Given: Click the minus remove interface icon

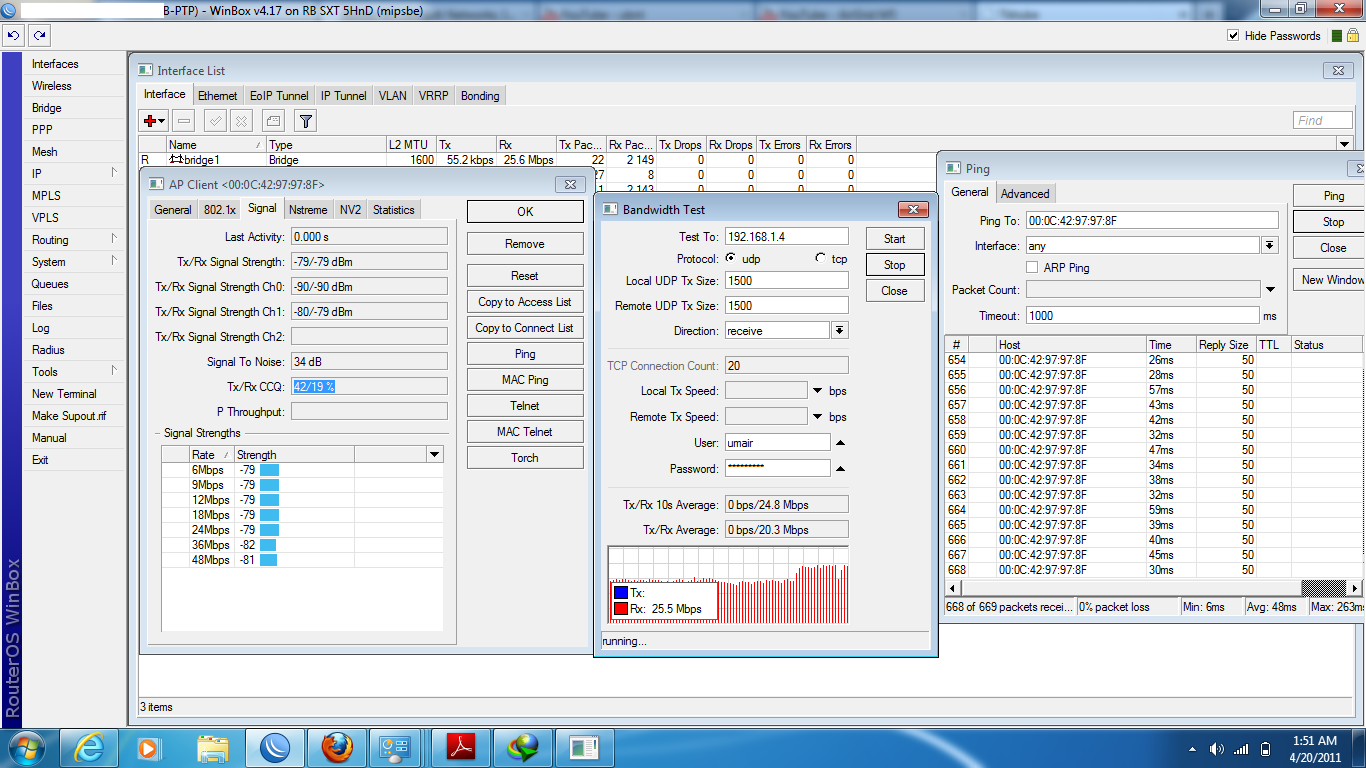Looking at the screenshot, I should [184, 121].
